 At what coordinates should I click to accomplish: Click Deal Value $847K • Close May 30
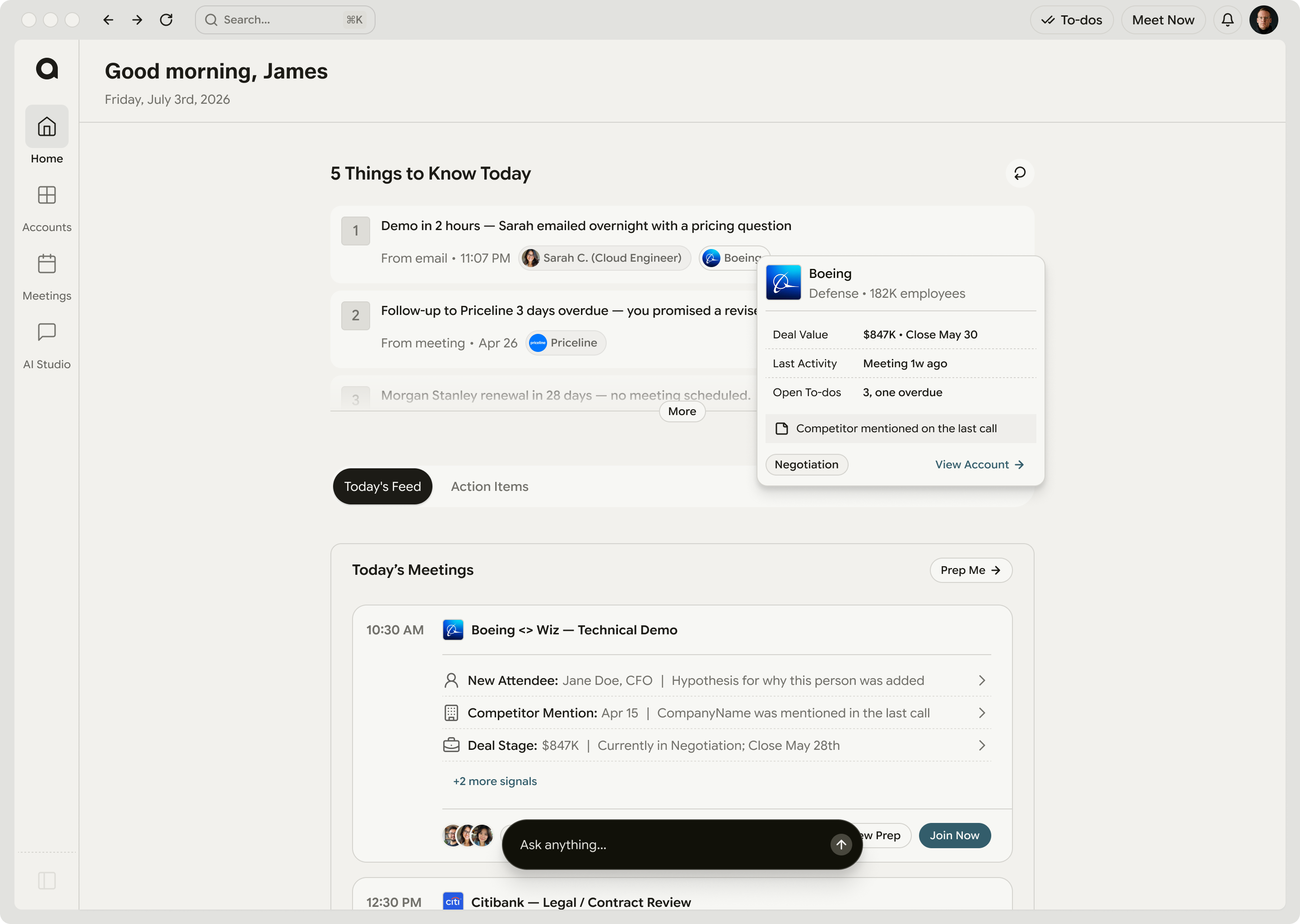click(901, 335)
